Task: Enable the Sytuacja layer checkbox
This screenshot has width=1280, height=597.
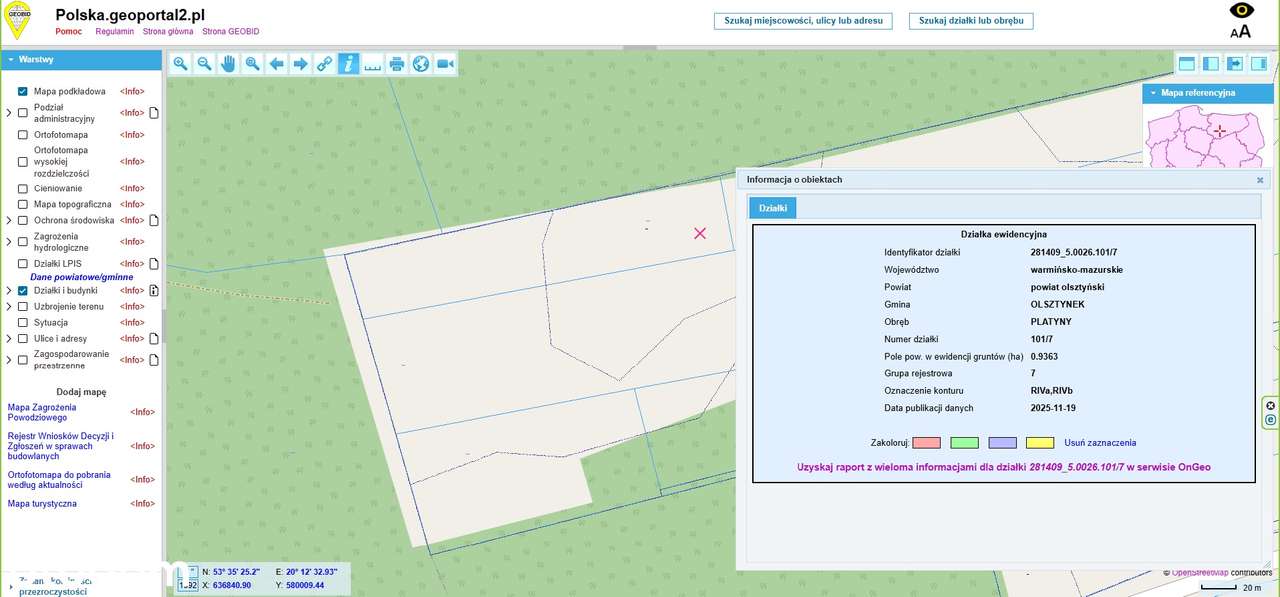Action: pyautogui.click(x=23, y=323)
